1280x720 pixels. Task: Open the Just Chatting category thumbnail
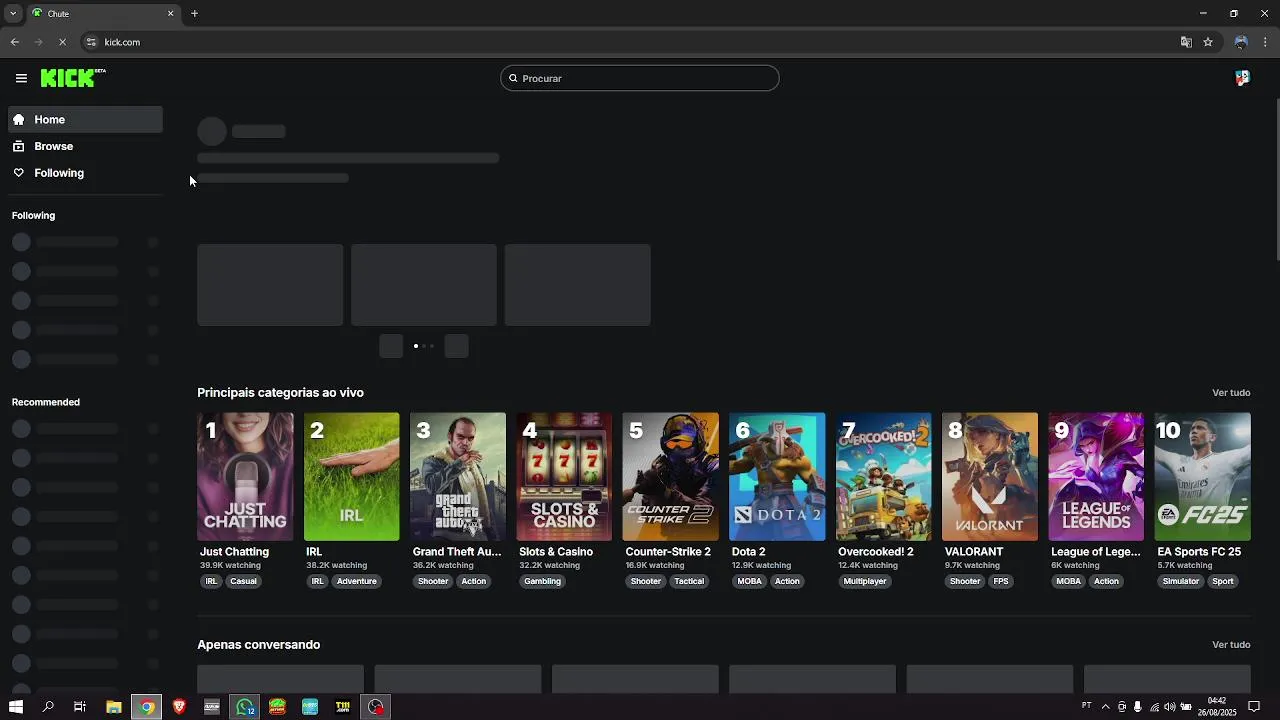click(245, 477)
